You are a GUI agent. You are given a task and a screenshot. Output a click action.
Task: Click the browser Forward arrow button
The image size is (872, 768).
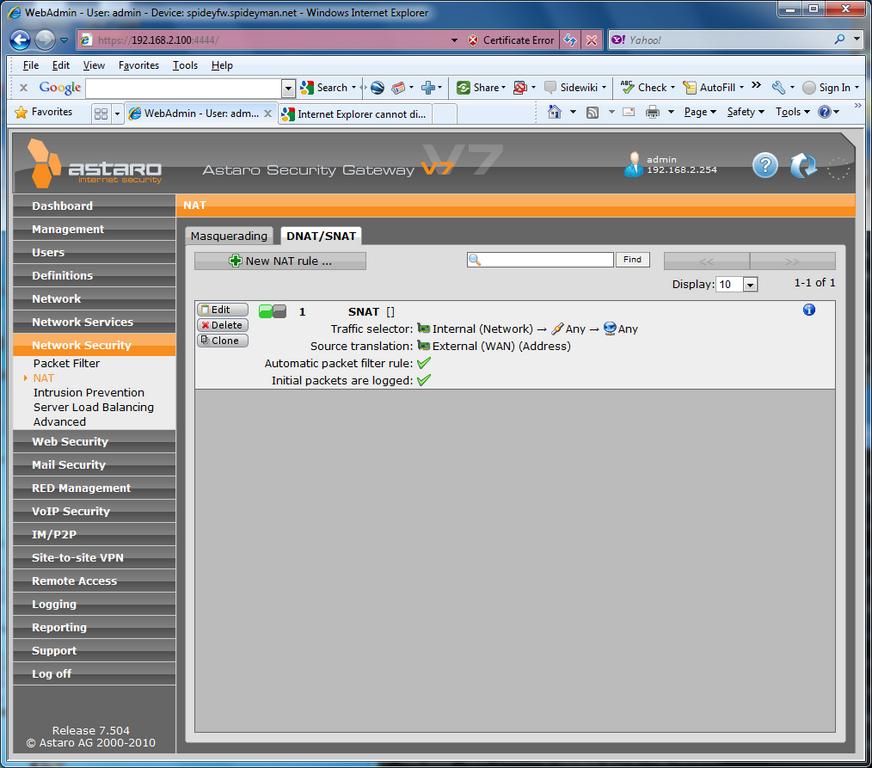[45, 40]
